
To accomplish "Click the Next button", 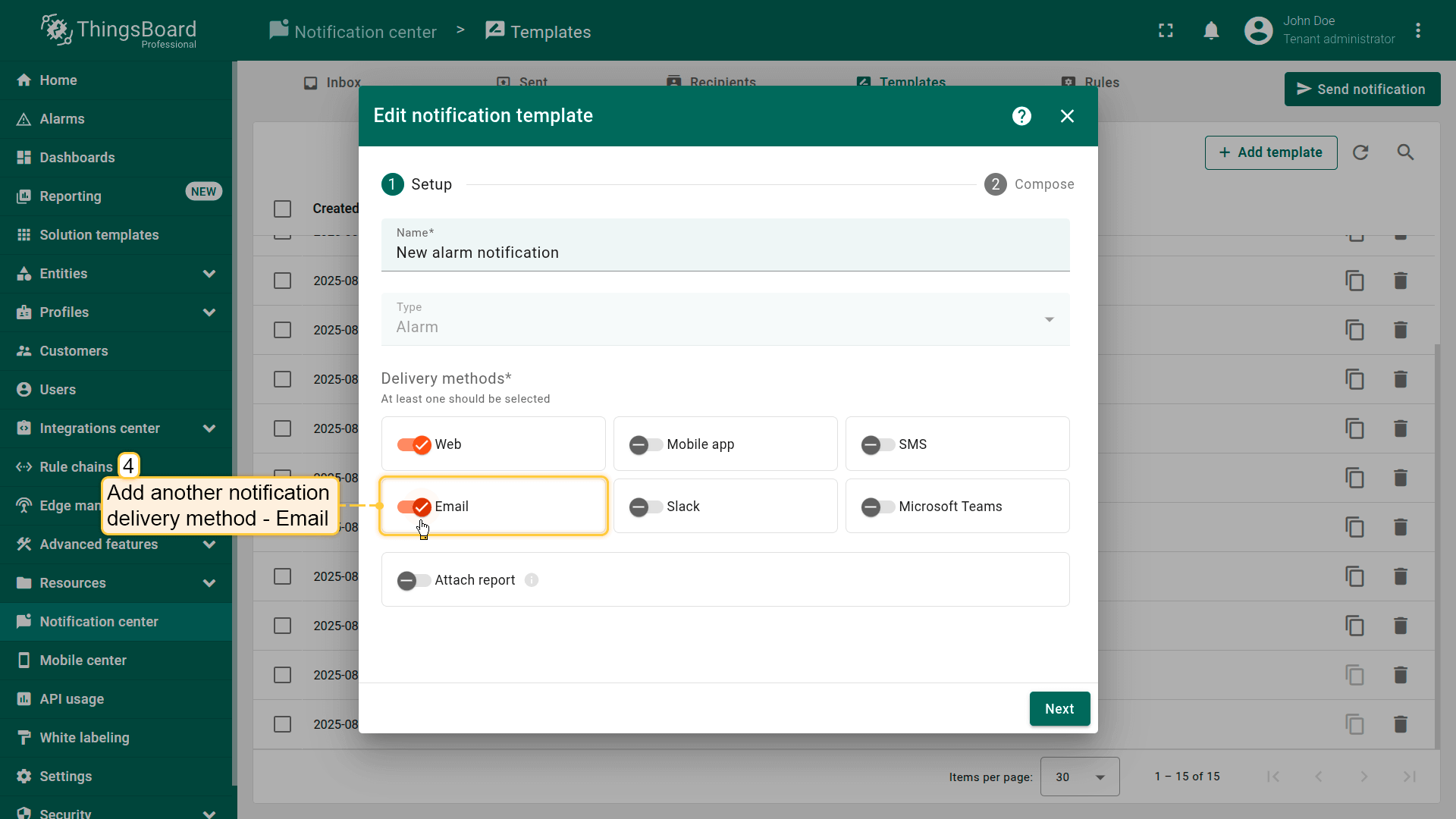I will coord(1059,708).
